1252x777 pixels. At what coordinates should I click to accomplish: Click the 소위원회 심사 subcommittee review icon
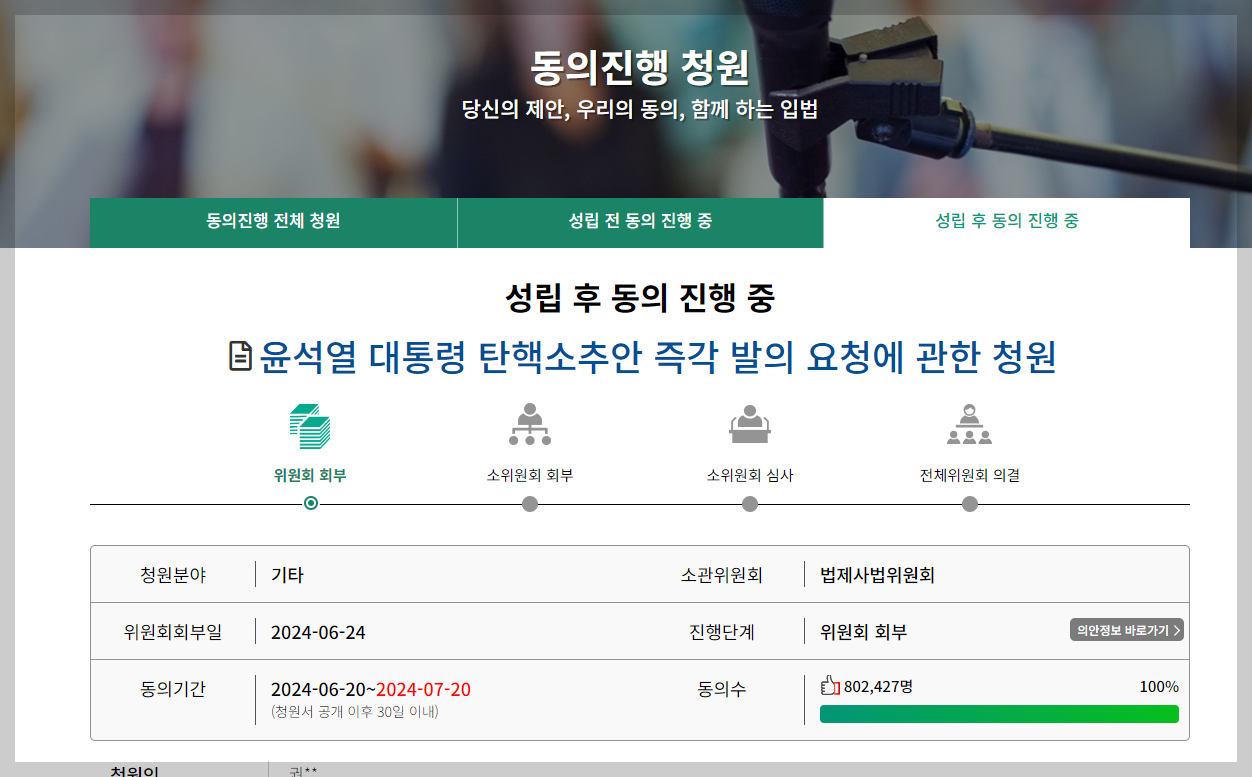pyautogui.click(x=749, y=425)
